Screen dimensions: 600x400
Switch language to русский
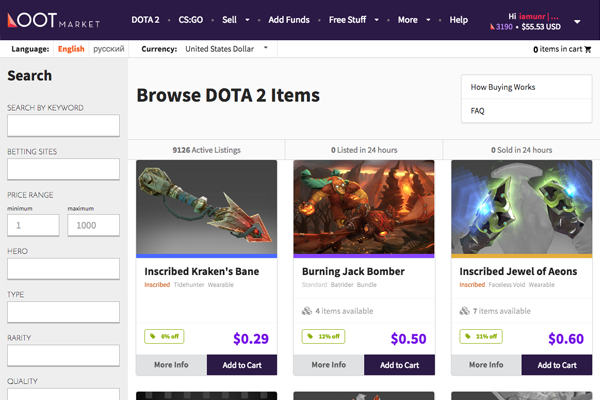pyautogui.click(x=109, y=49)
